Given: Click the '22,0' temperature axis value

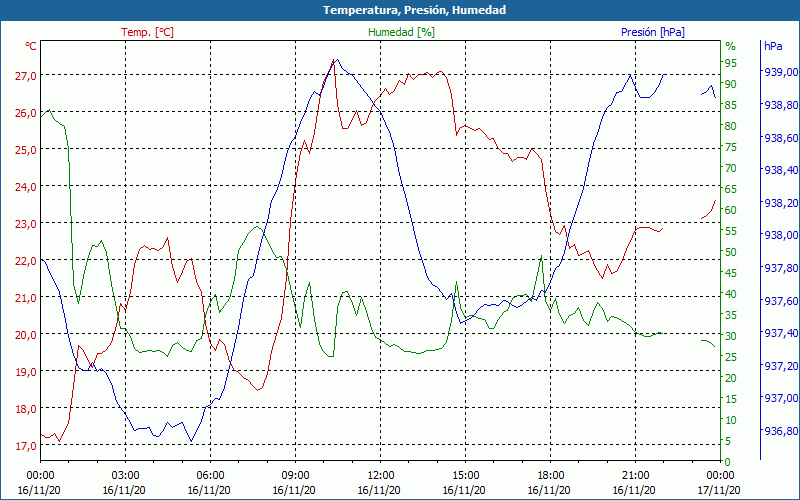Looking at the screenshot, I should click(x=26, y=261).
